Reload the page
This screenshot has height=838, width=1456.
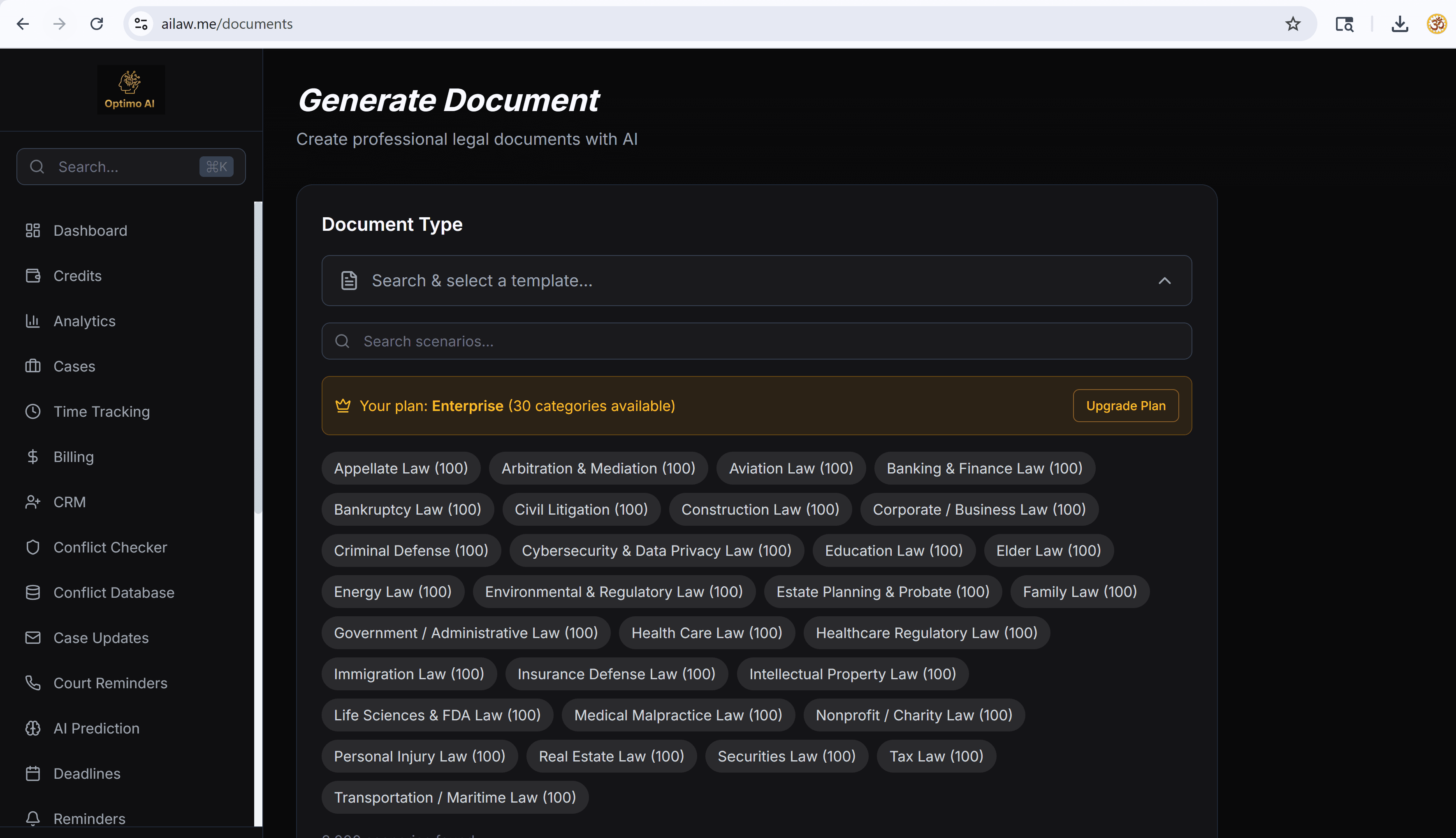[x=97, y=23]
